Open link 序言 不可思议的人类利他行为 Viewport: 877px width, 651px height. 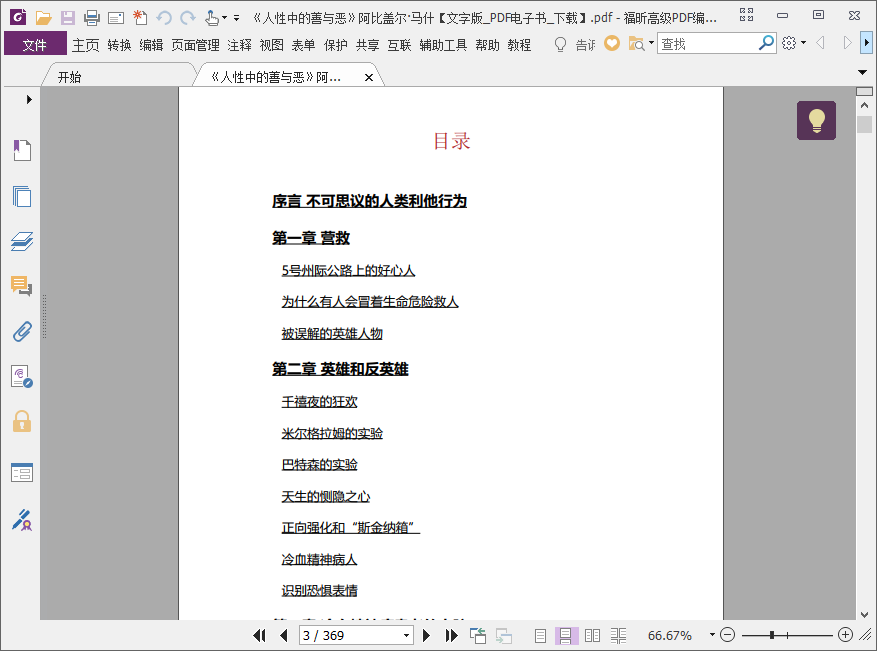click(369, 201)
